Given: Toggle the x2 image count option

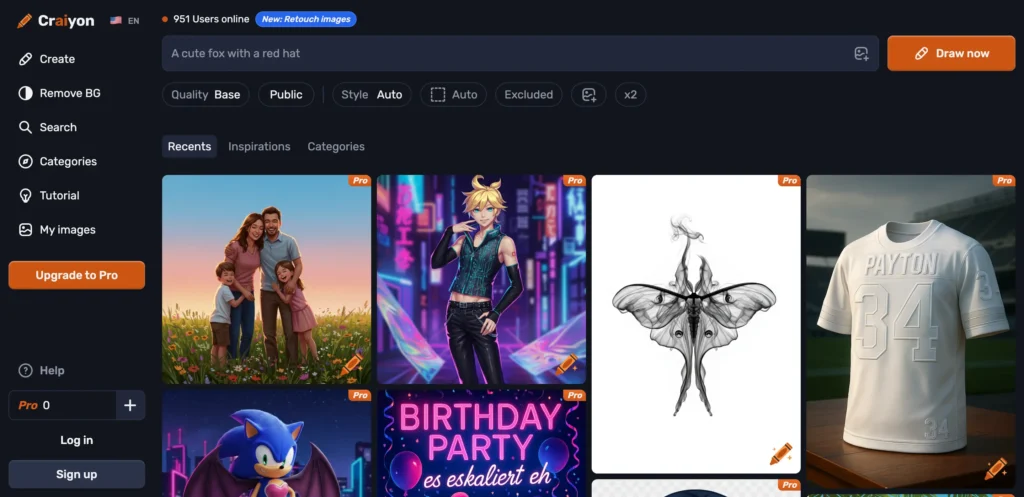Looking at the screenshot, I should 630,95.
